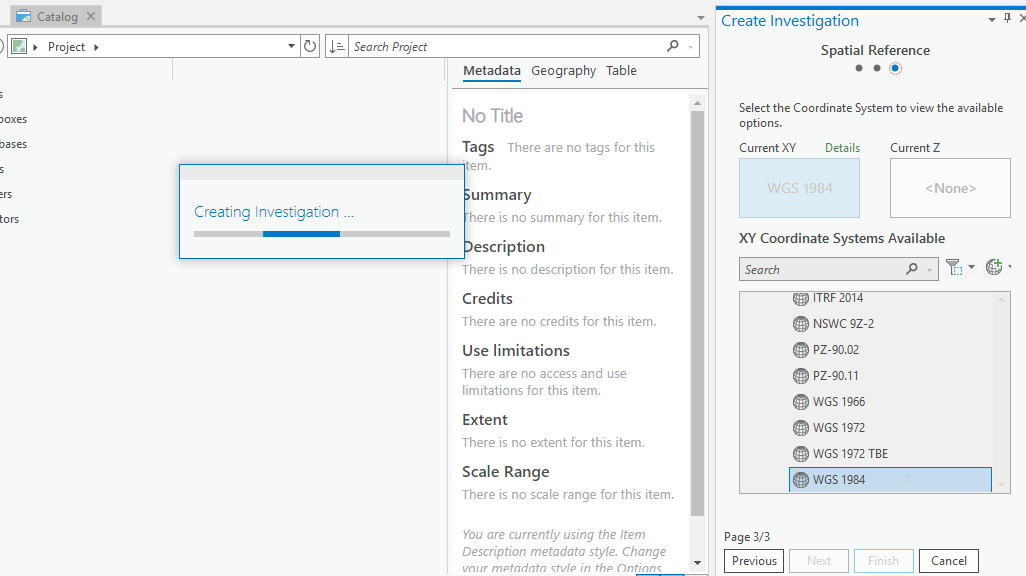Click the Creating Investigation progress bar
Screen dimensions: 1026x576
tap(320, 232)
